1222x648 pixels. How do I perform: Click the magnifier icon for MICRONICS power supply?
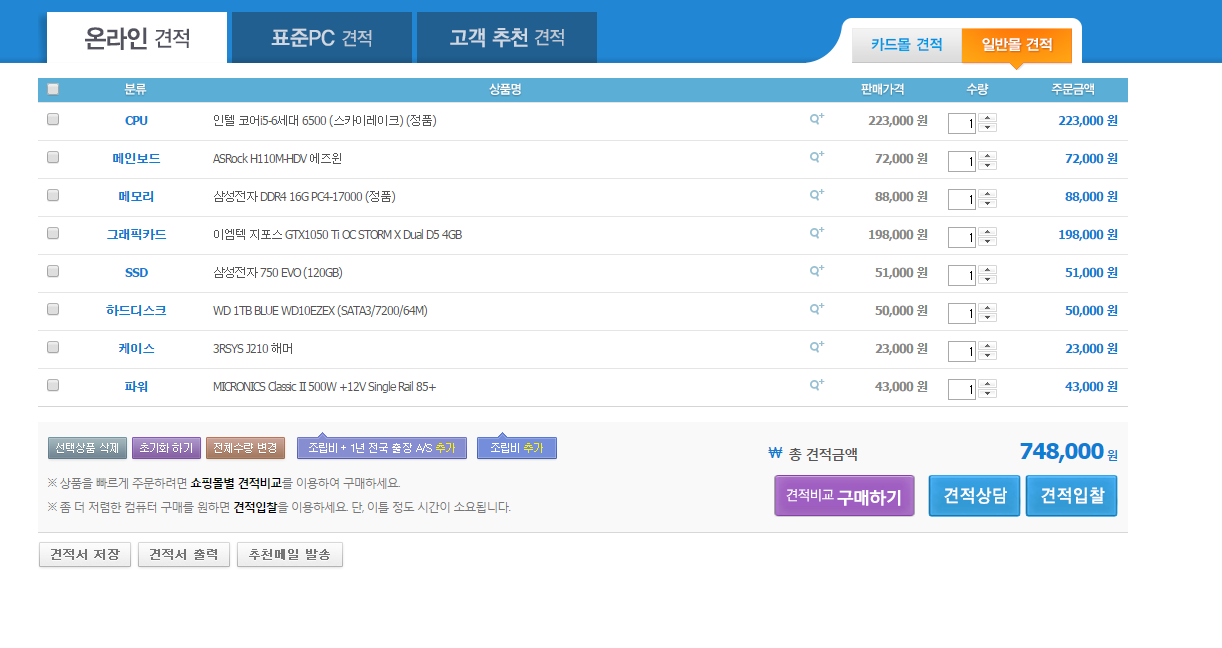(816, 385)
